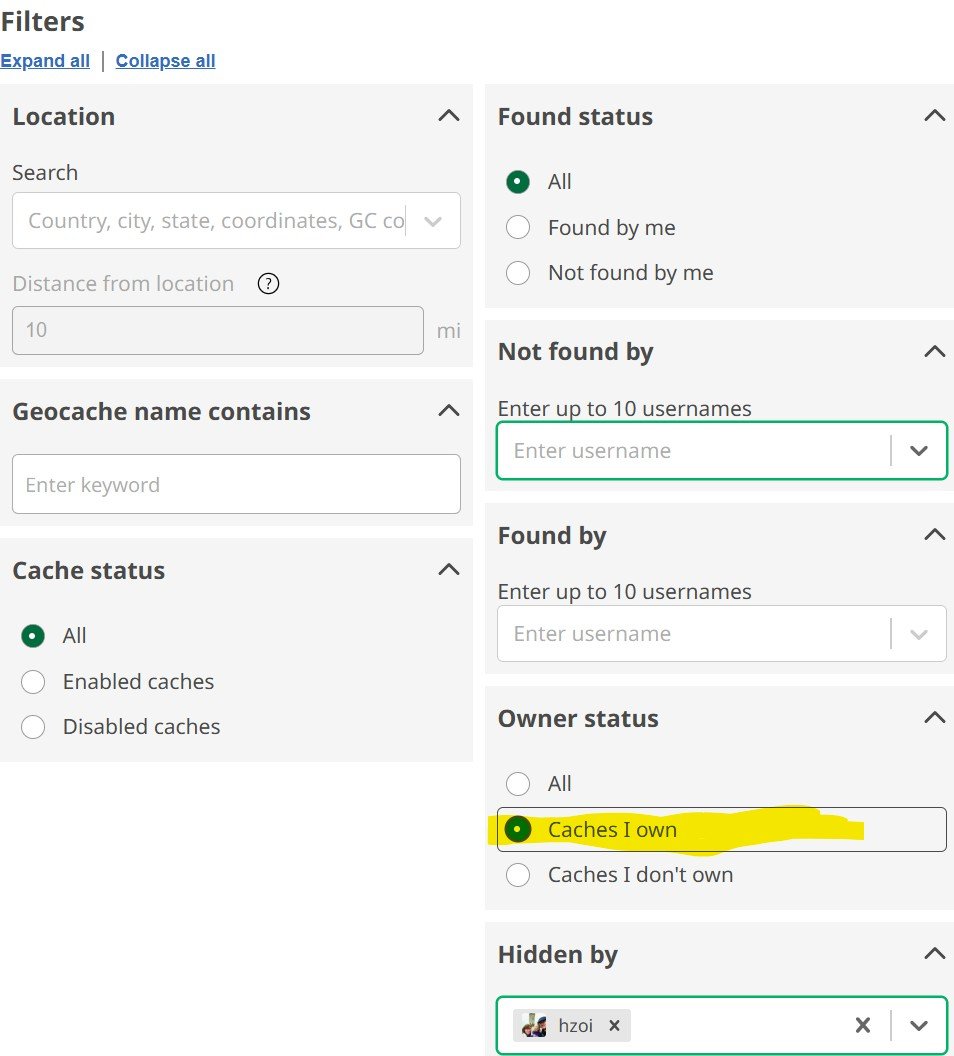
Task: Click the Expand all link
Action: point(45,61)
